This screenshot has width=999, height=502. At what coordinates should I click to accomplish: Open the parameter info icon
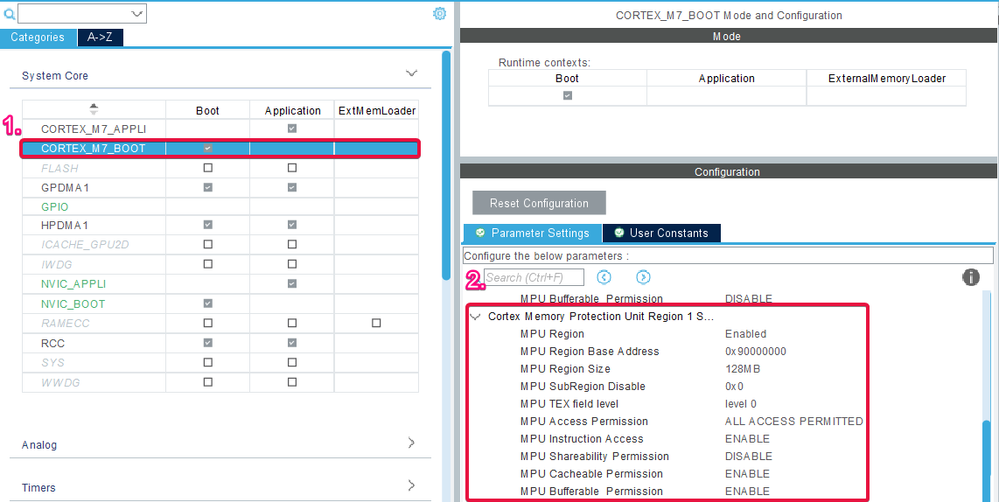pos(971,277)
